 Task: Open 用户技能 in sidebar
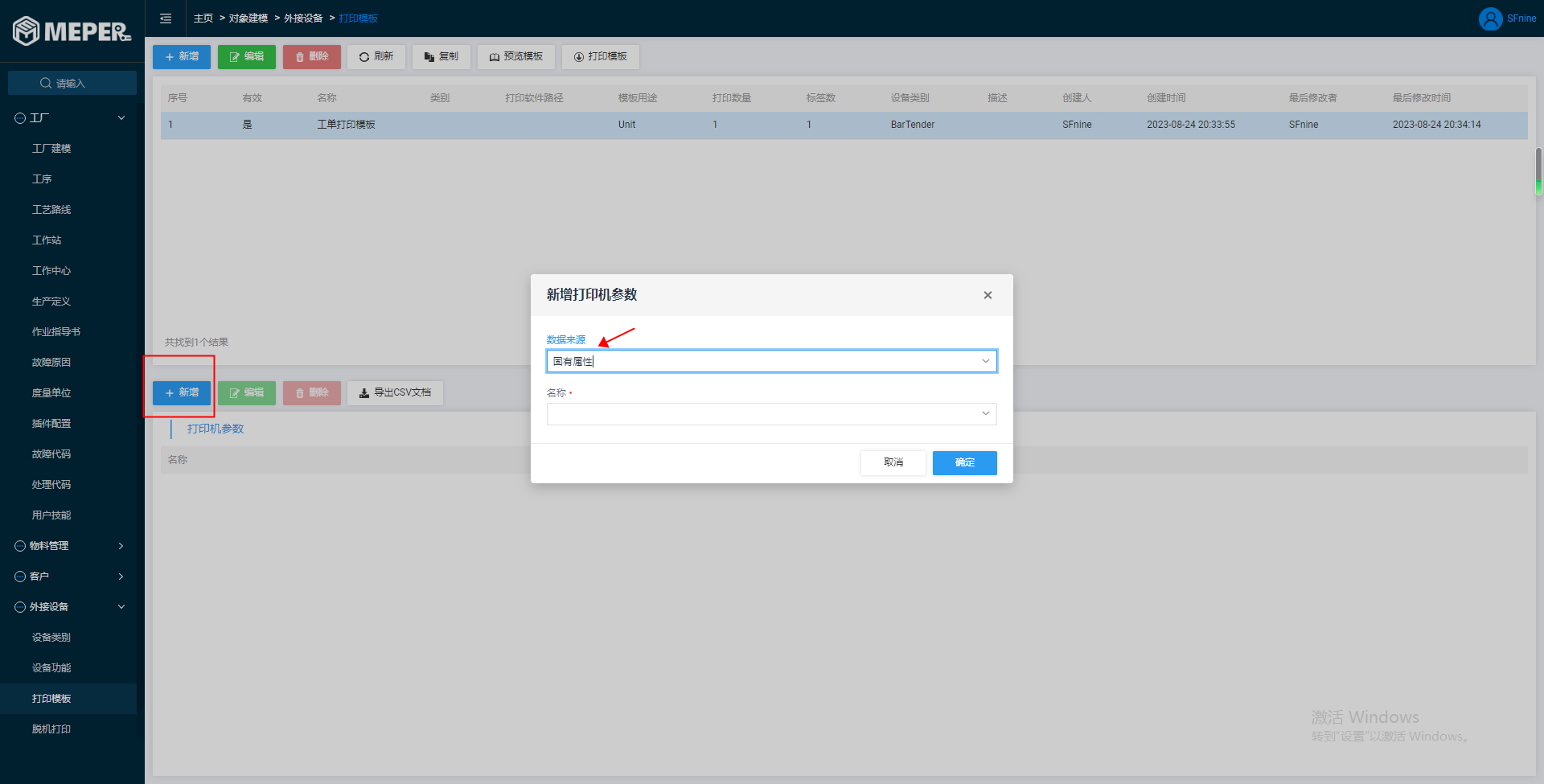[x=51, y=515]
